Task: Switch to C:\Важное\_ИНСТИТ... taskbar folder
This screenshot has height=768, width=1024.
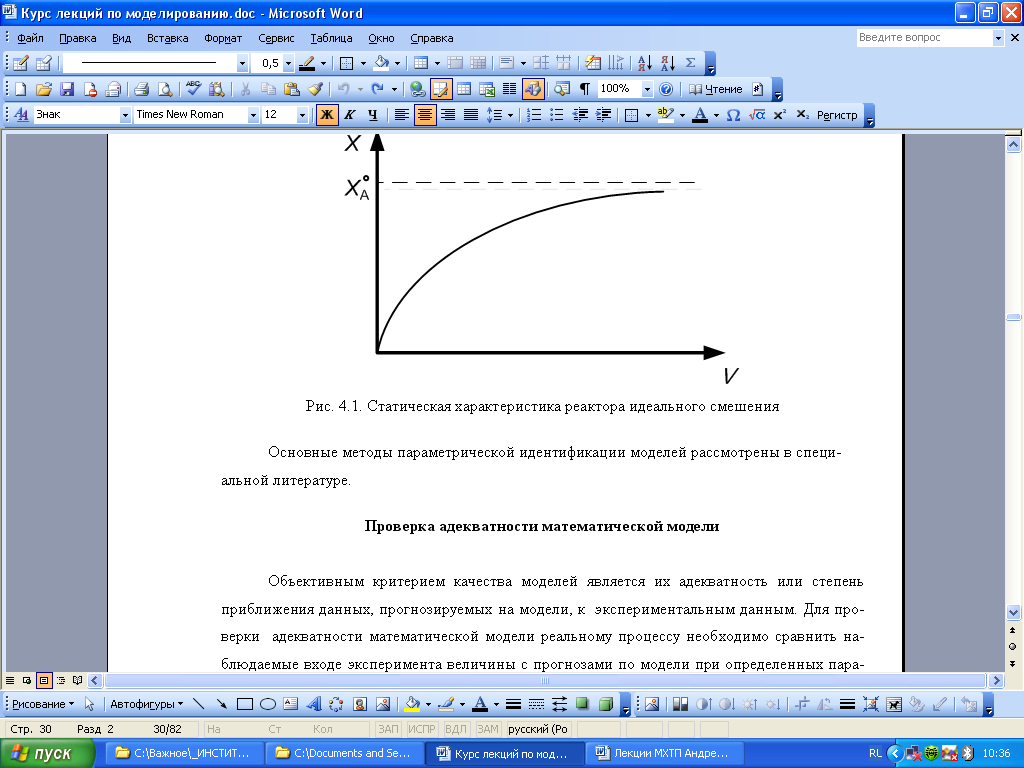Action: click(184, 754)
